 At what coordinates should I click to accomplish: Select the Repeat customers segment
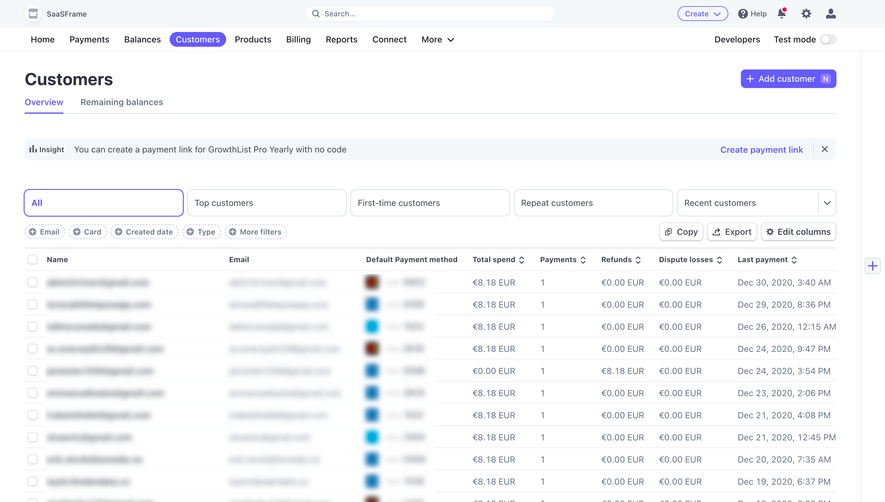[593, 203]
